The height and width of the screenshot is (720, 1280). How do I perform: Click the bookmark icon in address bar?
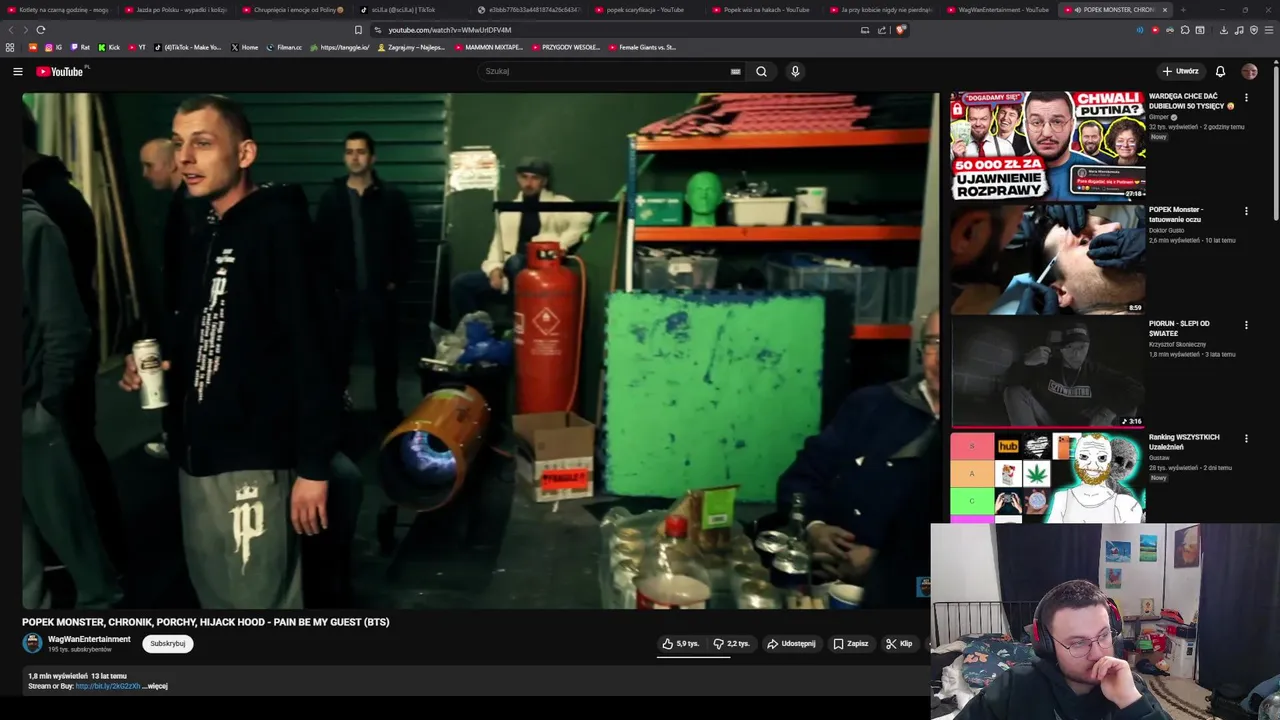358,30
